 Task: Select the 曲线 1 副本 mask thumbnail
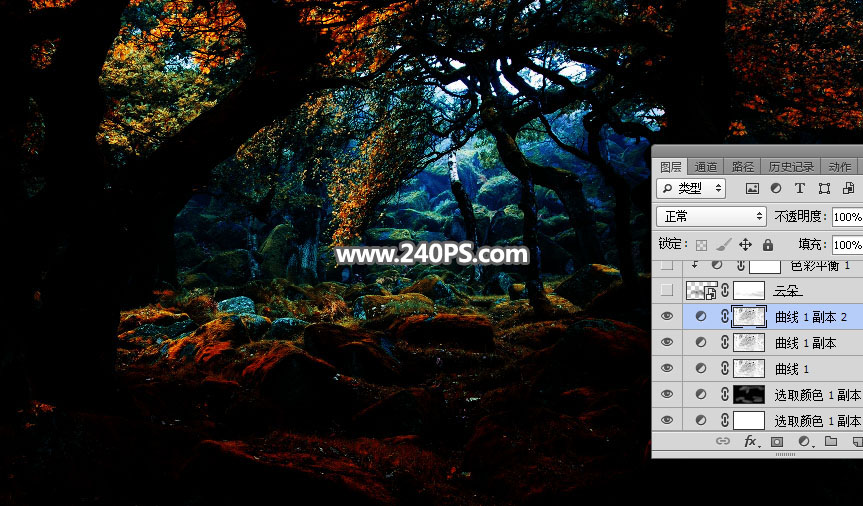pyautogui.click(x=749, y=342)
